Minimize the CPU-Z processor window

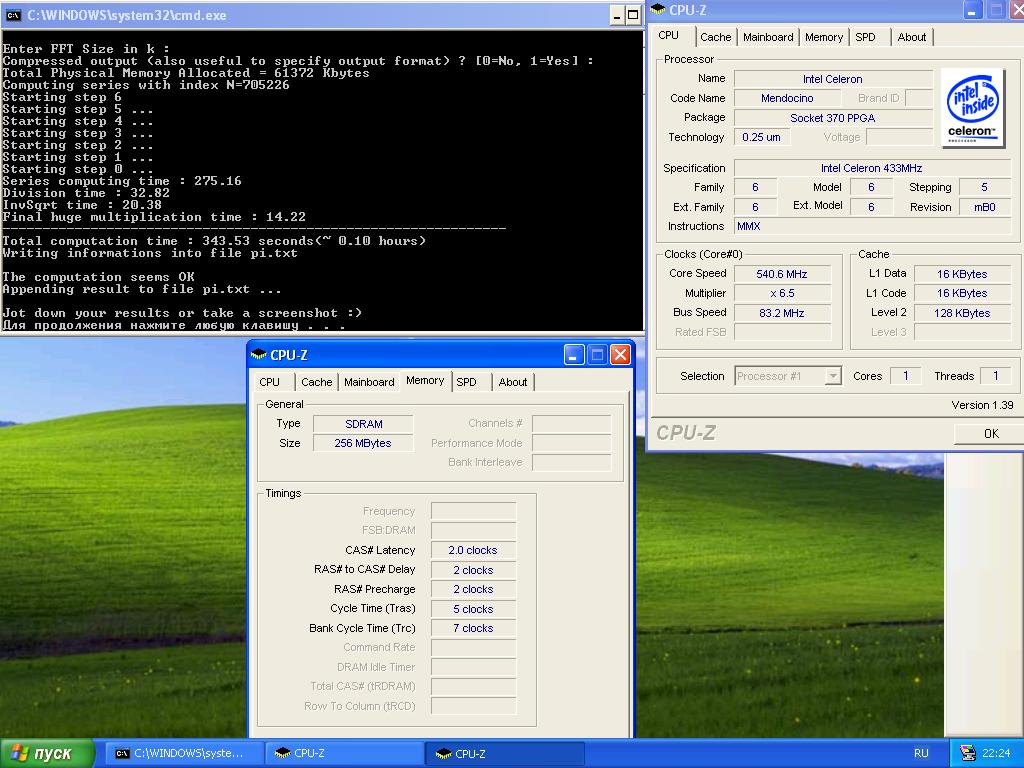click(972, 10)
